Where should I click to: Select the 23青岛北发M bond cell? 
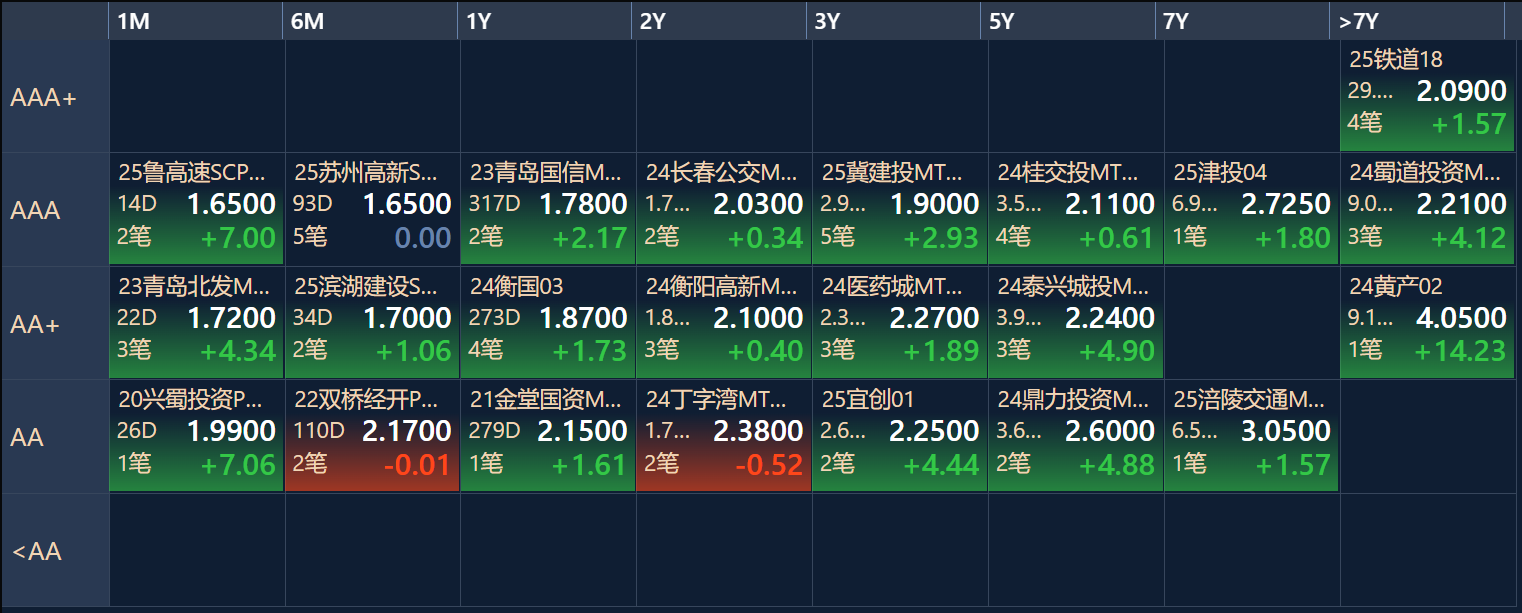click(x=197, y=323)
